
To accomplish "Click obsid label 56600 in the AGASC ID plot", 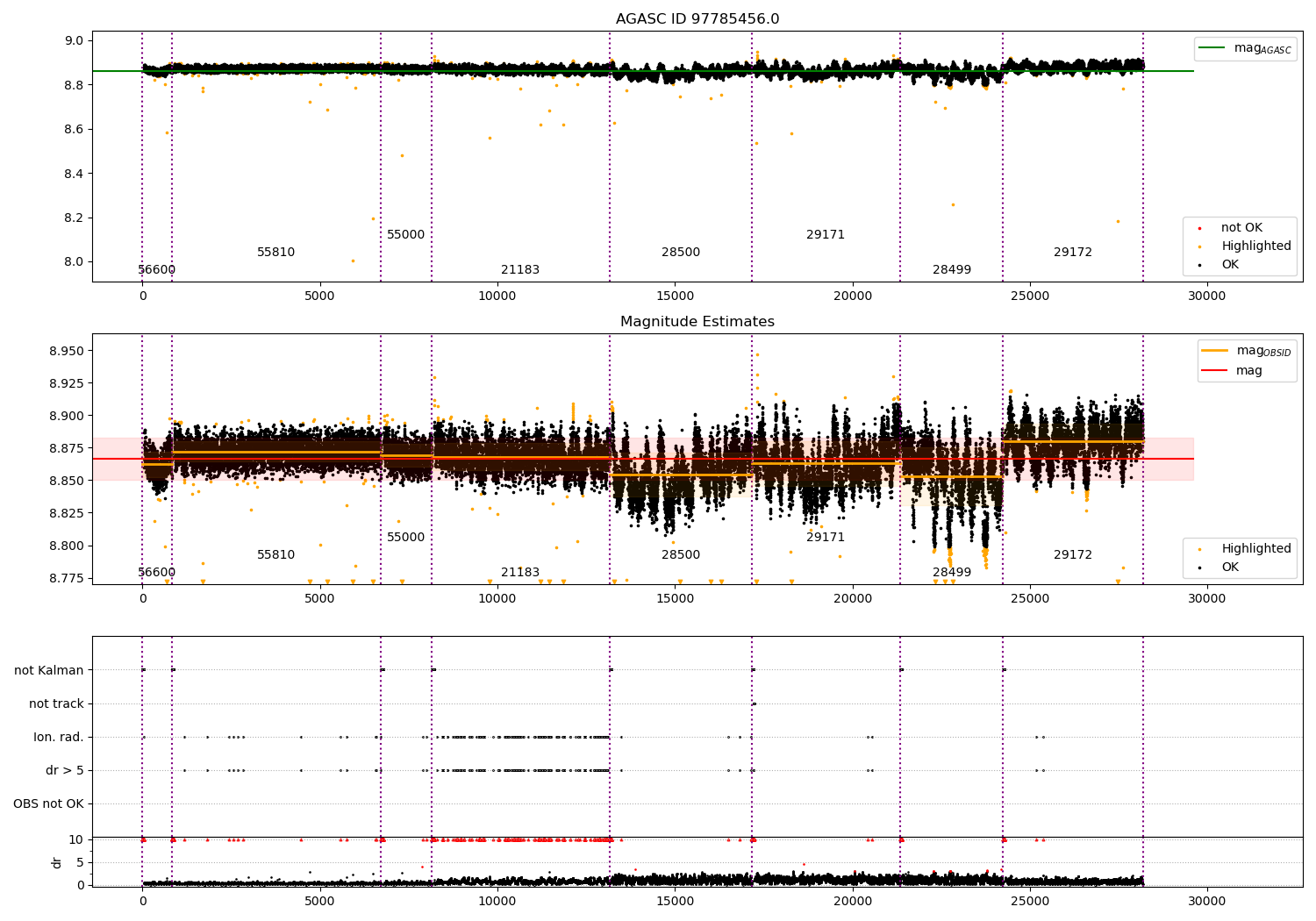I will point(157,270).
